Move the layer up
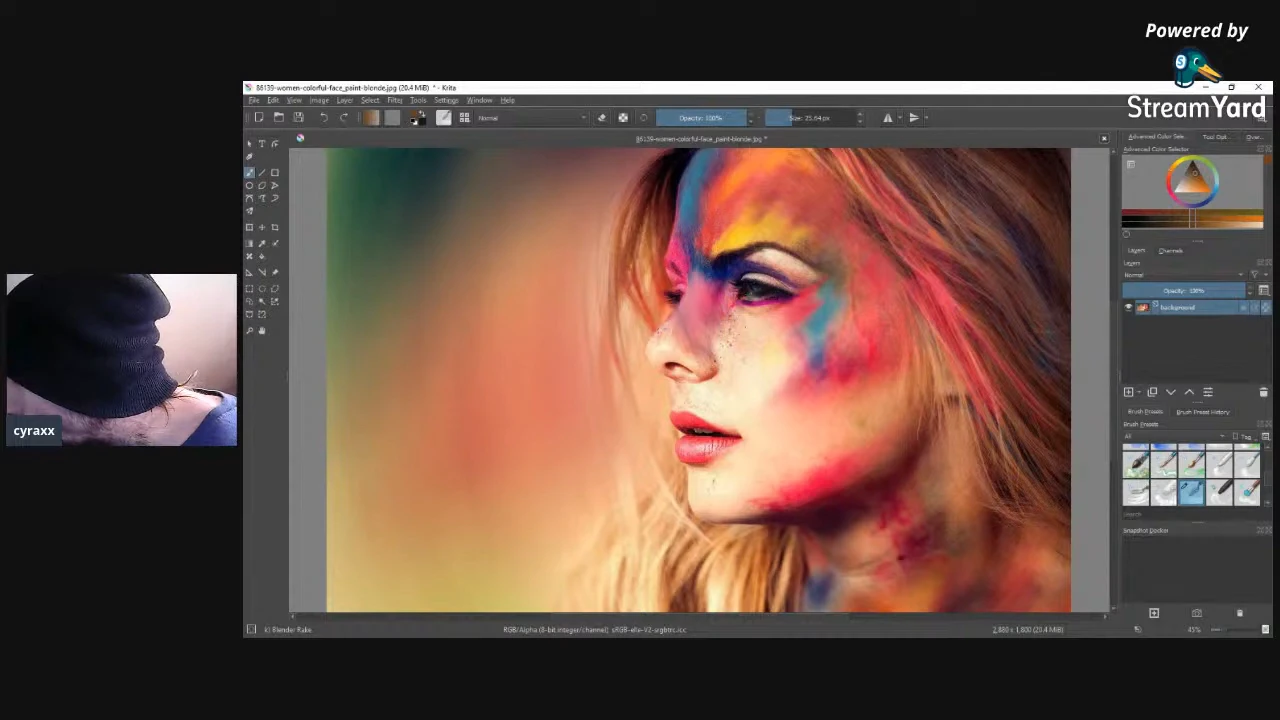This screenshot has height=720, width=1280. (x=1189, y=393)
